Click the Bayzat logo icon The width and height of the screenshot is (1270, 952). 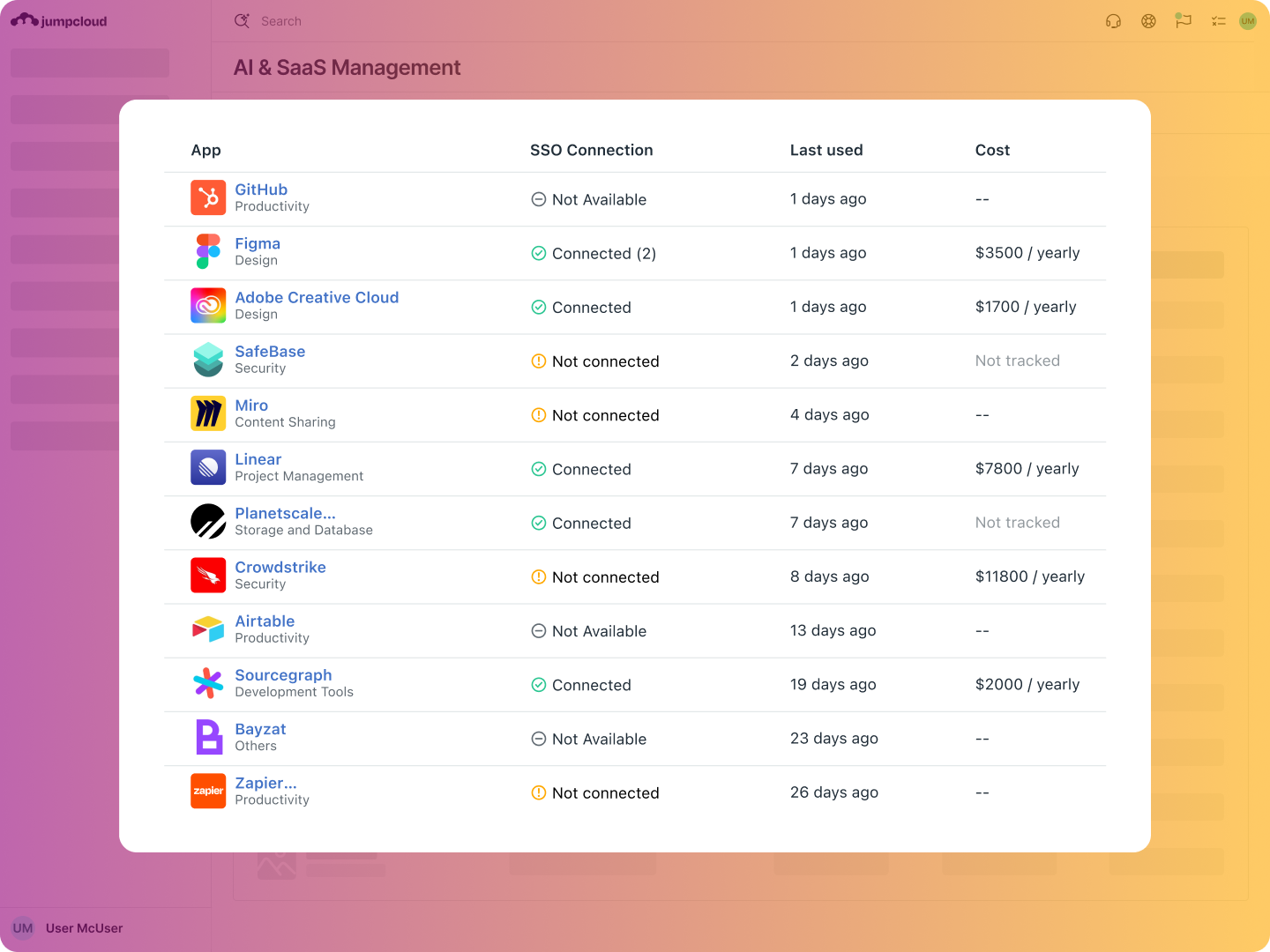tap(208, 737)
